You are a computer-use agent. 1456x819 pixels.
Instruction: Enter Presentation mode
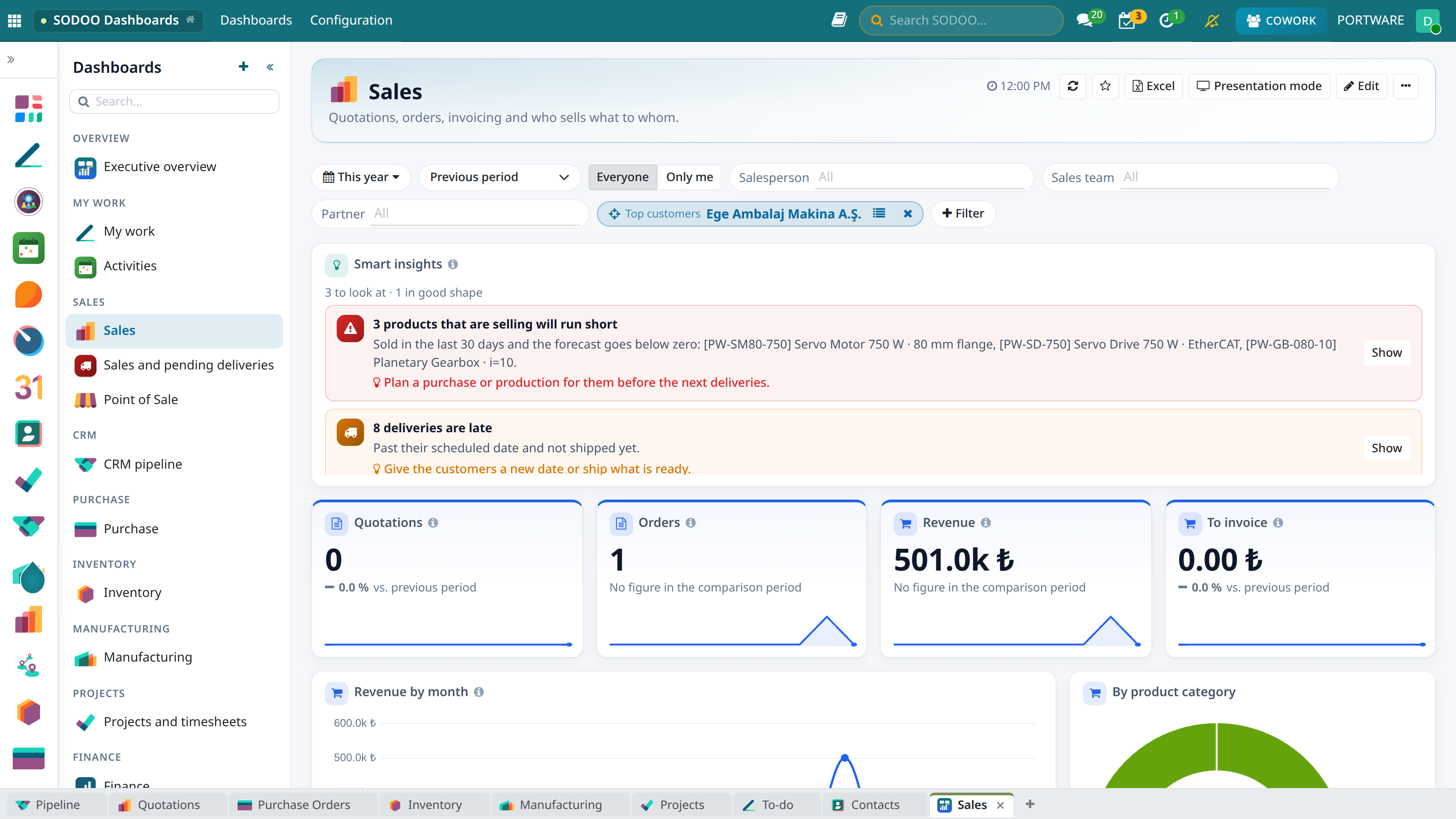[x=1259, y=86]
